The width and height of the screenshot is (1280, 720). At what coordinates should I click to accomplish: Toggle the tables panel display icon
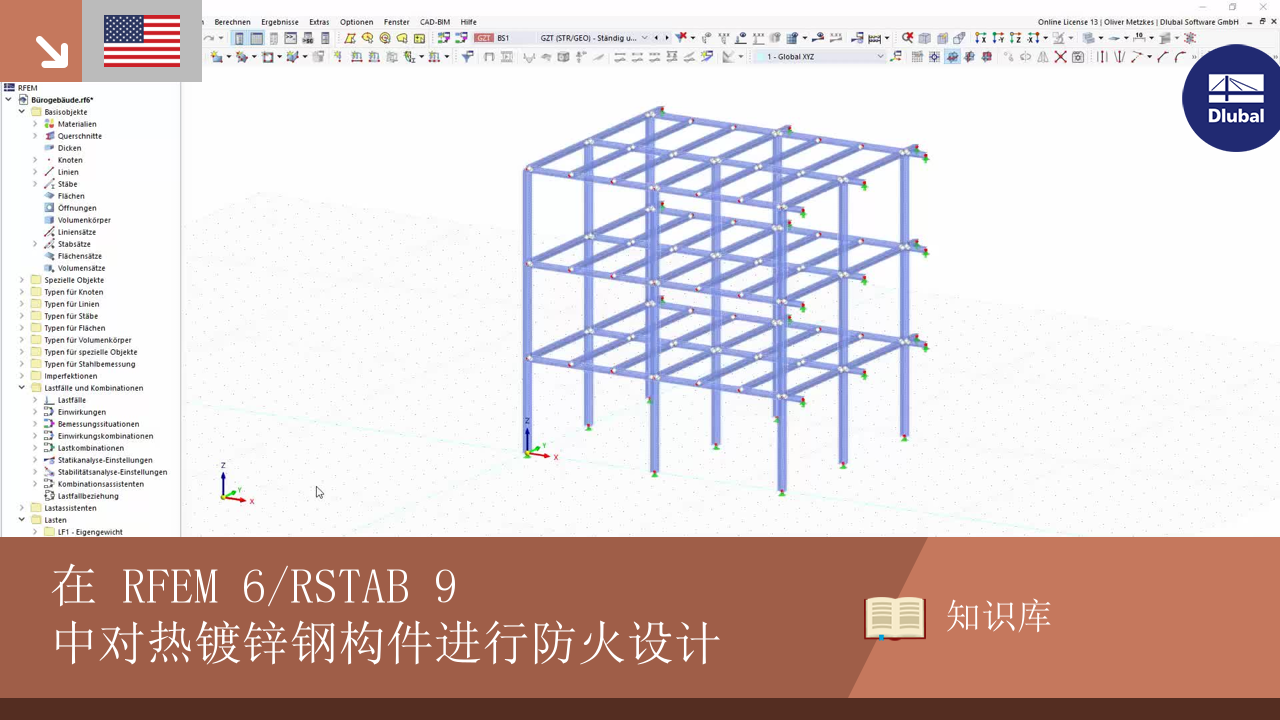pos(257,38)
